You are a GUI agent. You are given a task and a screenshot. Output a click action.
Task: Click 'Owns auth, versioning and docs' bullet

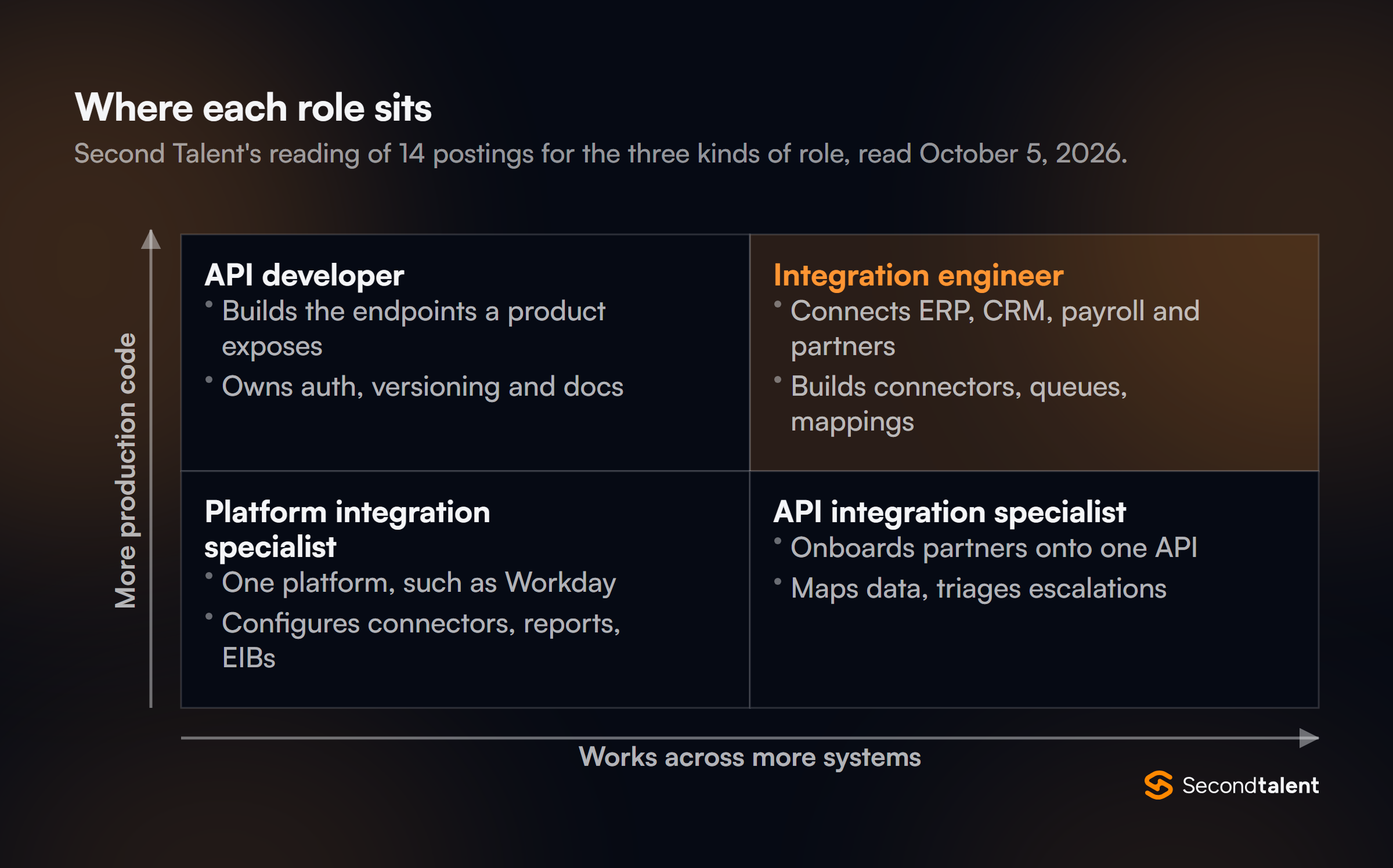coord(423,386)
